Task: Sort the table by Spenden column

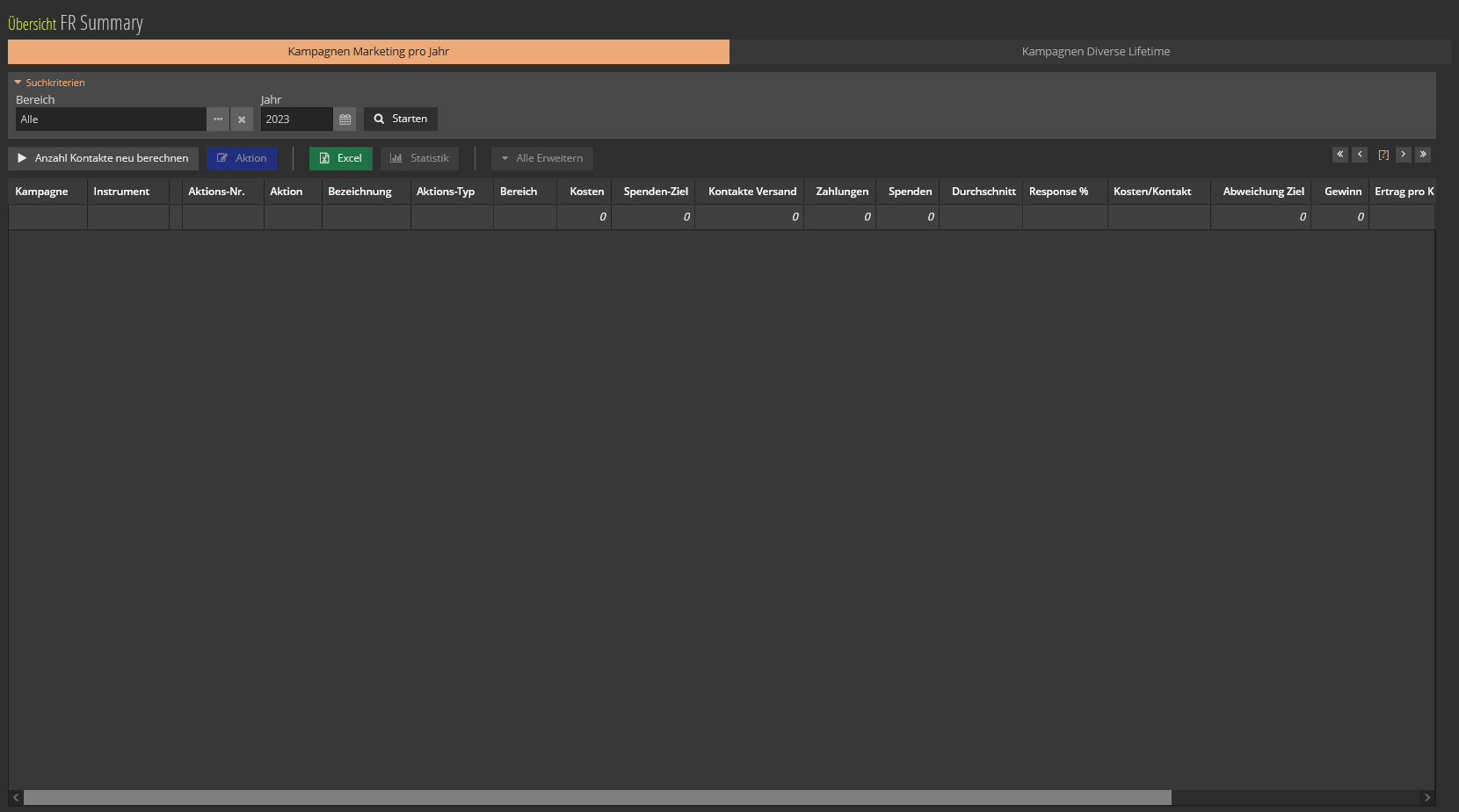Action: point(910,191)
